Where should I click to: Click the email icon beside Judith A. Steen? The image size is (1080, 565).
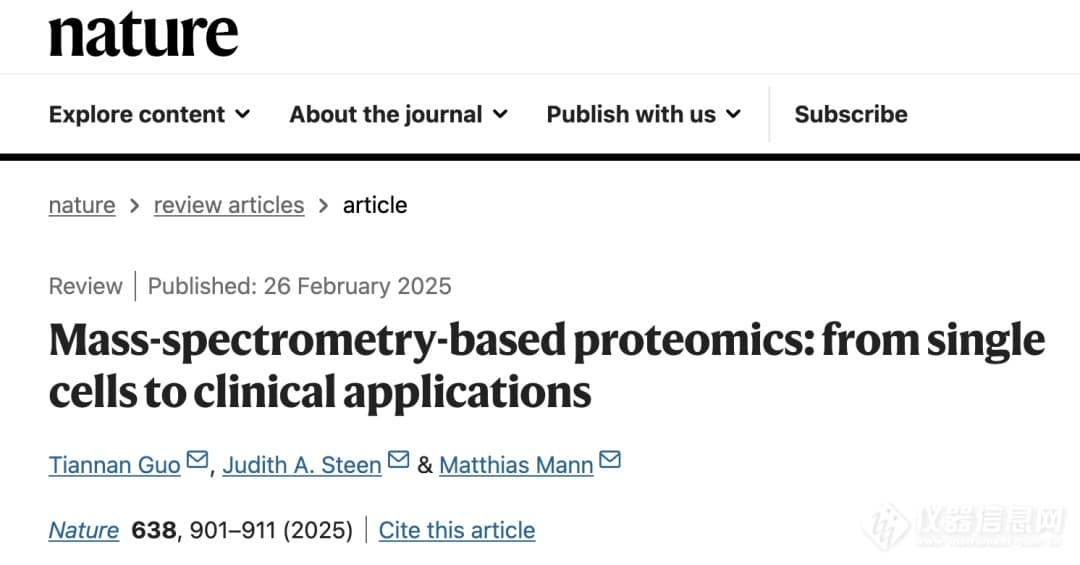pos(399,460)
